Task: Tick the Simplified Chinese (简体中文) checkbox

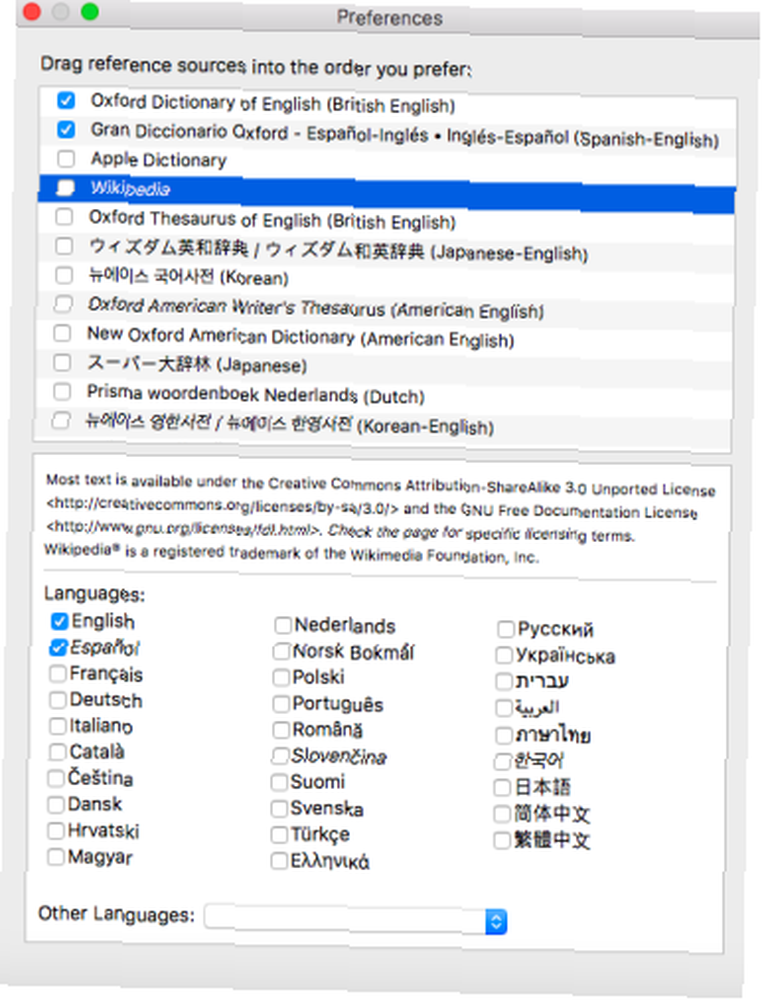Action: click(x=503, y=814)
